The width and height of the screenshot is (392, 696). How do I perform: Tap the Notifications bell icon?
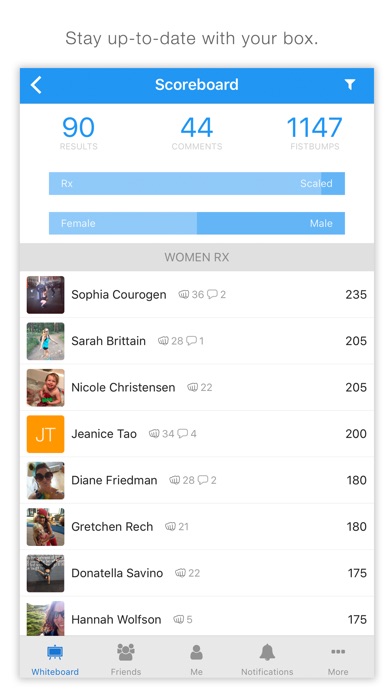tap(267, 652)
